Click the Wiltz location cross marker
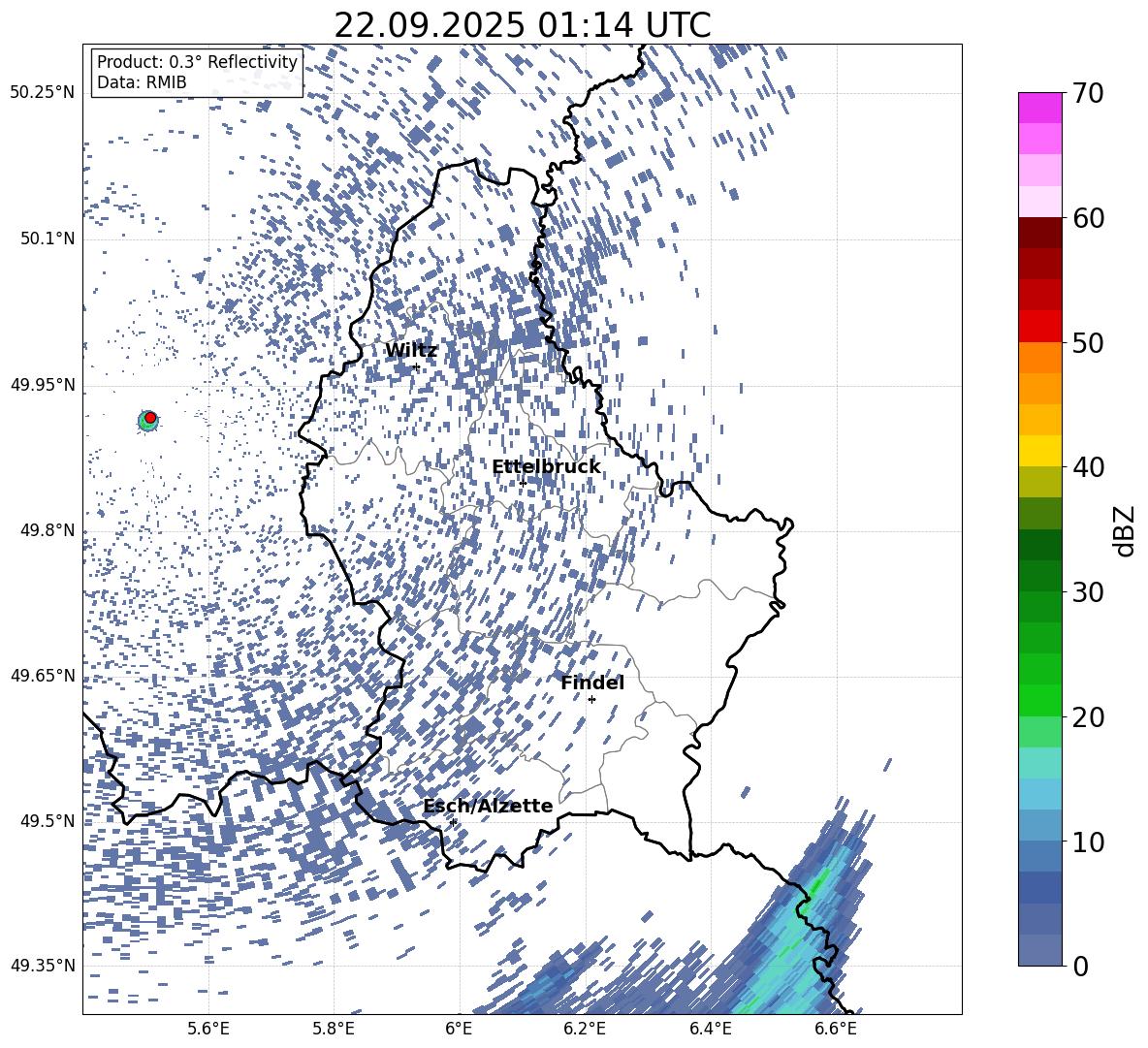The height and width of the screenshot is (1048, 1148). pos(417,367)
